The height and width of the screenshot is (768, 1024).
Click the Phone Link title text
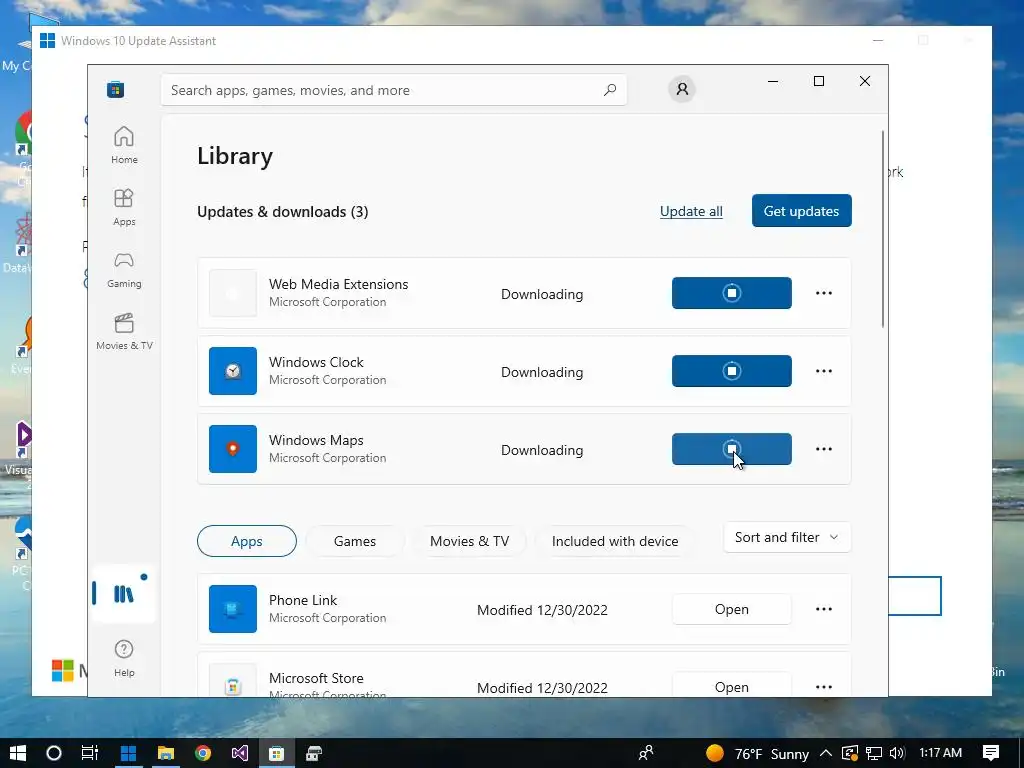[303, 600]
